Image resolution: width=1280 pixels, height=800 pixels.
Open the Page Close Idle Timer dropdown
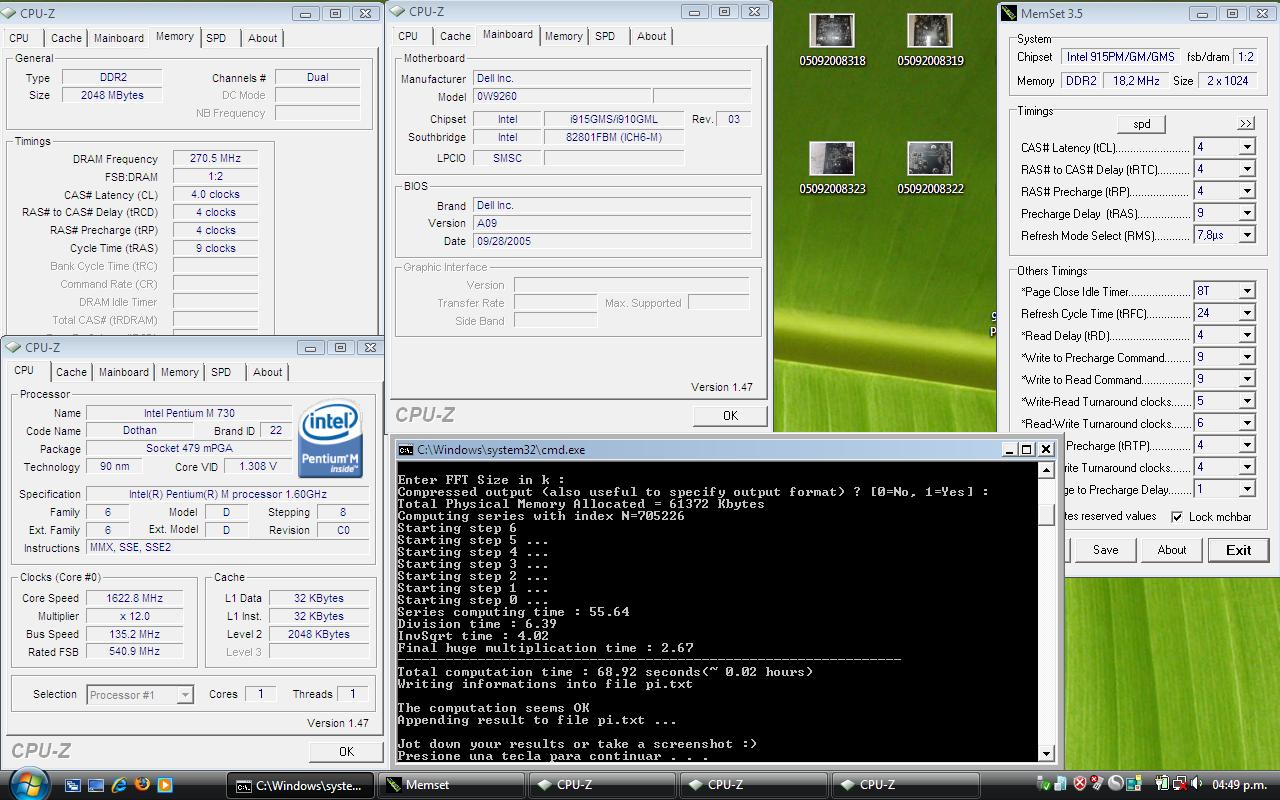[1246, 291]
